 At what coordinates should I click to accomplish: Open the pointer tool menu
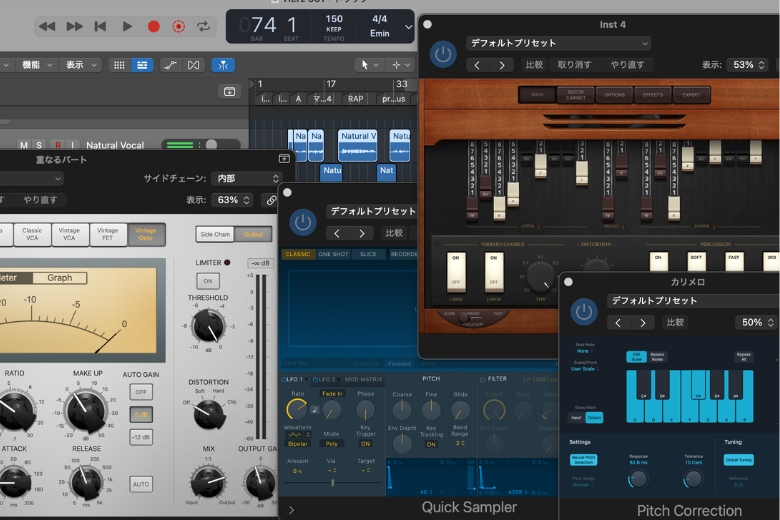[x=369, y=65]
